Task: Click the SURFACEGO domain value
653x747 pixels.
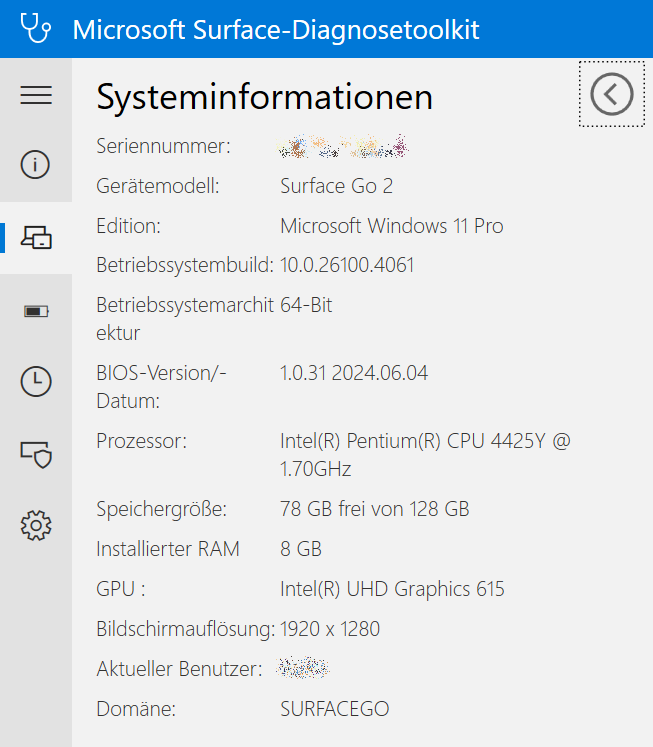Action: 334,709
